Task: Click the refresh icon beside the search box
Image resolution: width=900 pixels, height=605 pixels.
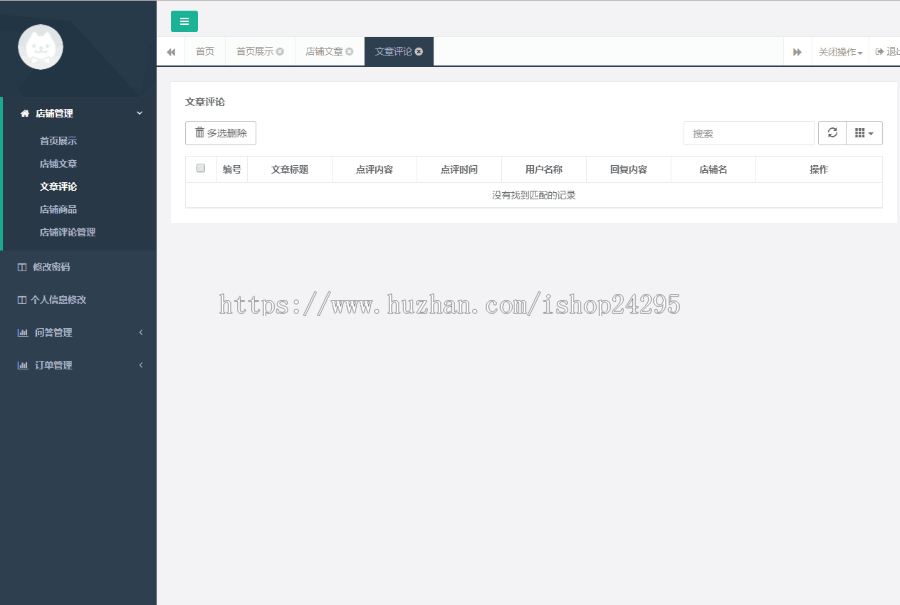Action: pos(833,132)
